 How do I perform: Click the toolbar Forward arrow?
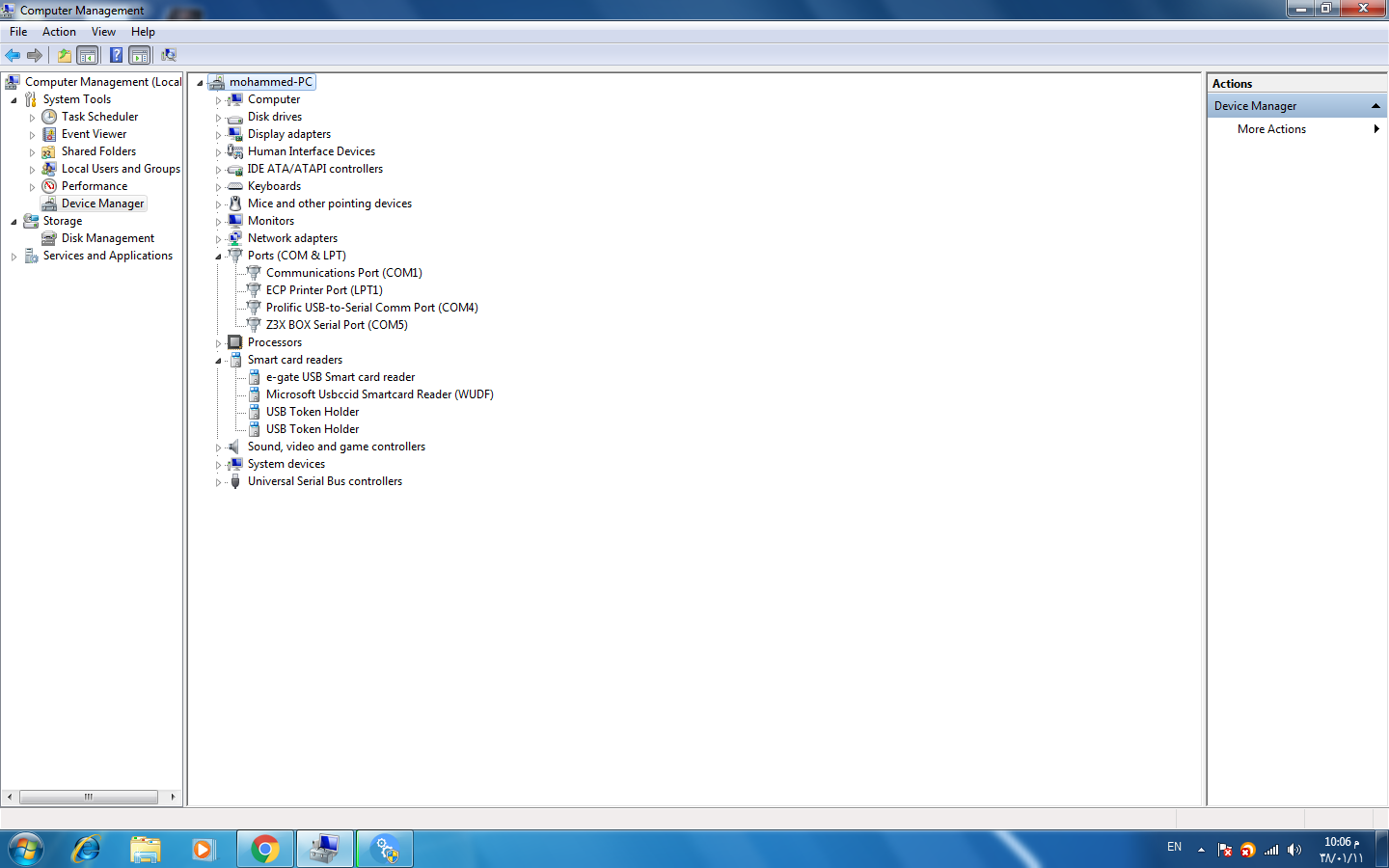point(35,55)
